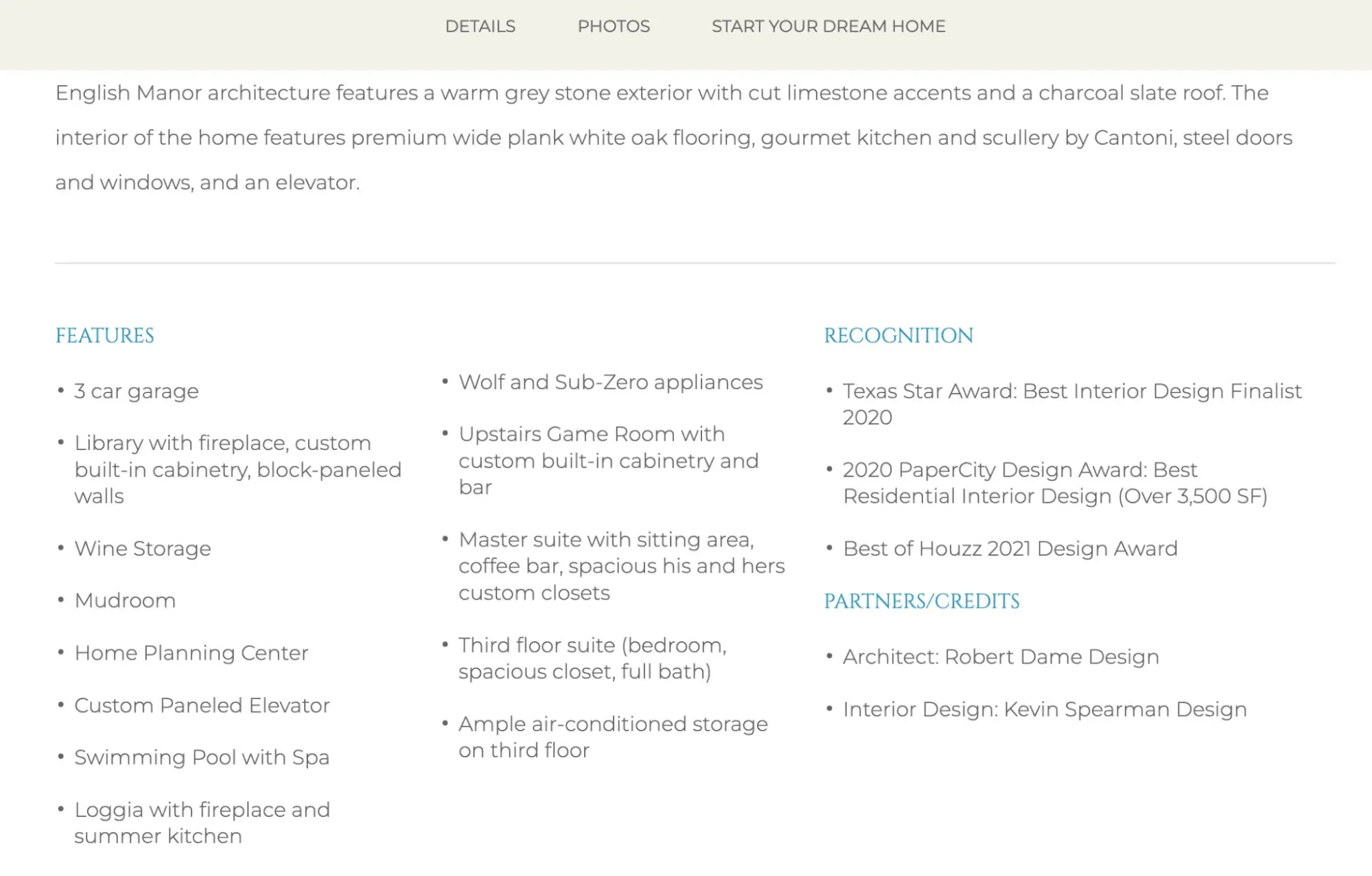
Task: Click the '3 car garage' list item
Action: [136, 391]
